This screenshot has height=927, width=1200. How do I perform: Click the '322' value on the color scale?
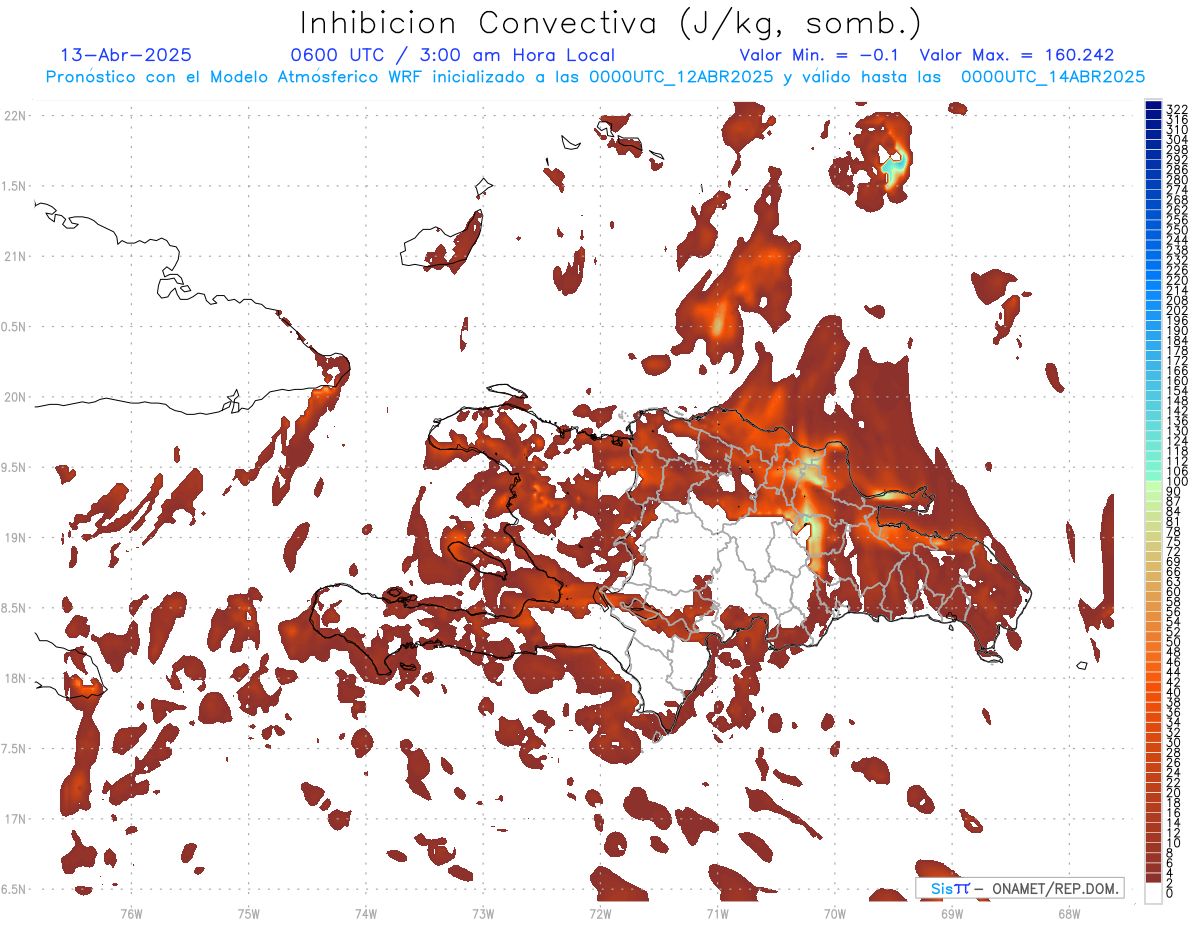coord(1177,108)
